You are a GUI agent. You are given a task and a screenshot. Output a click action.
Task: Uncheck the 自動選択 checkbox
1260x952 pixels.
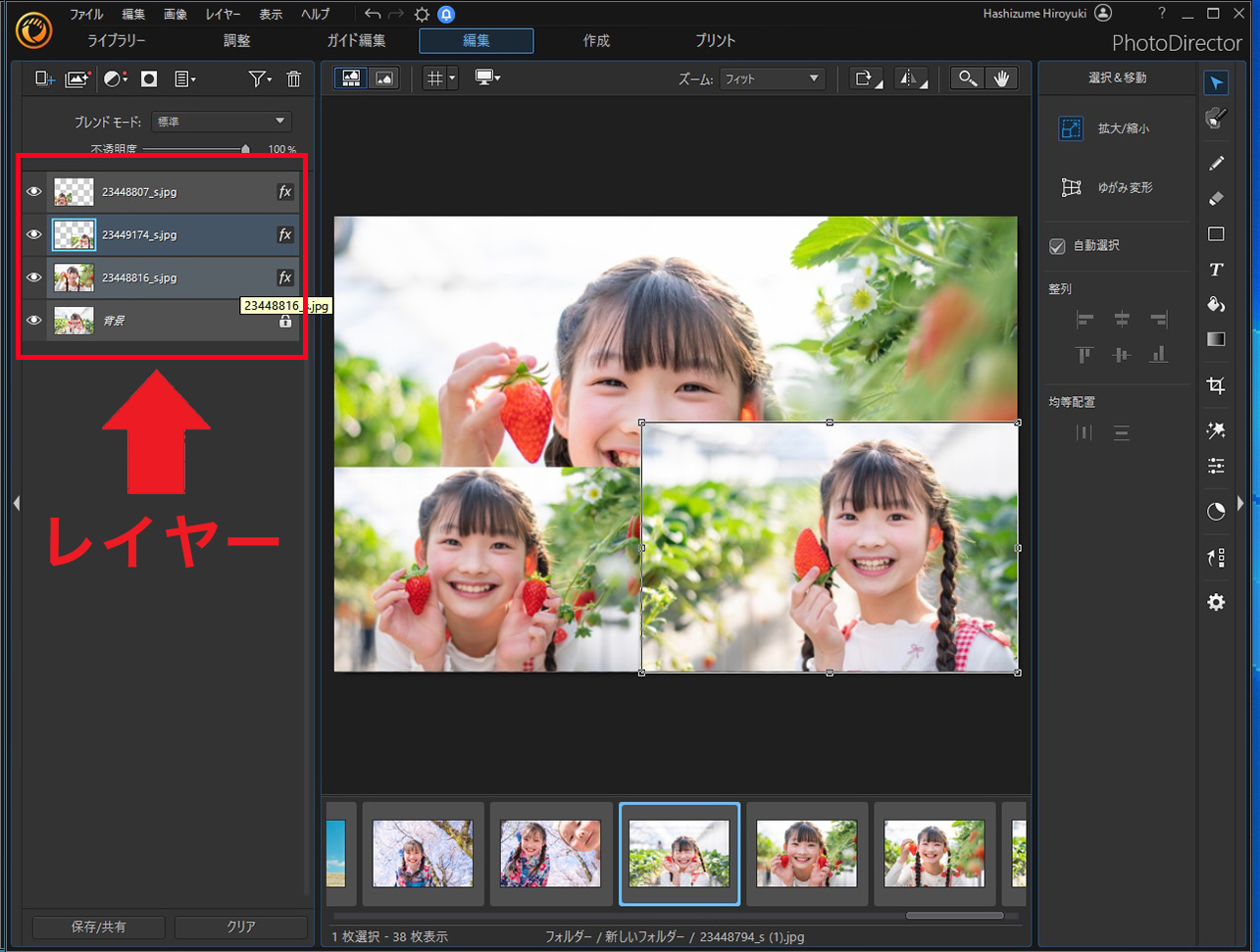tap(1057, 246)
